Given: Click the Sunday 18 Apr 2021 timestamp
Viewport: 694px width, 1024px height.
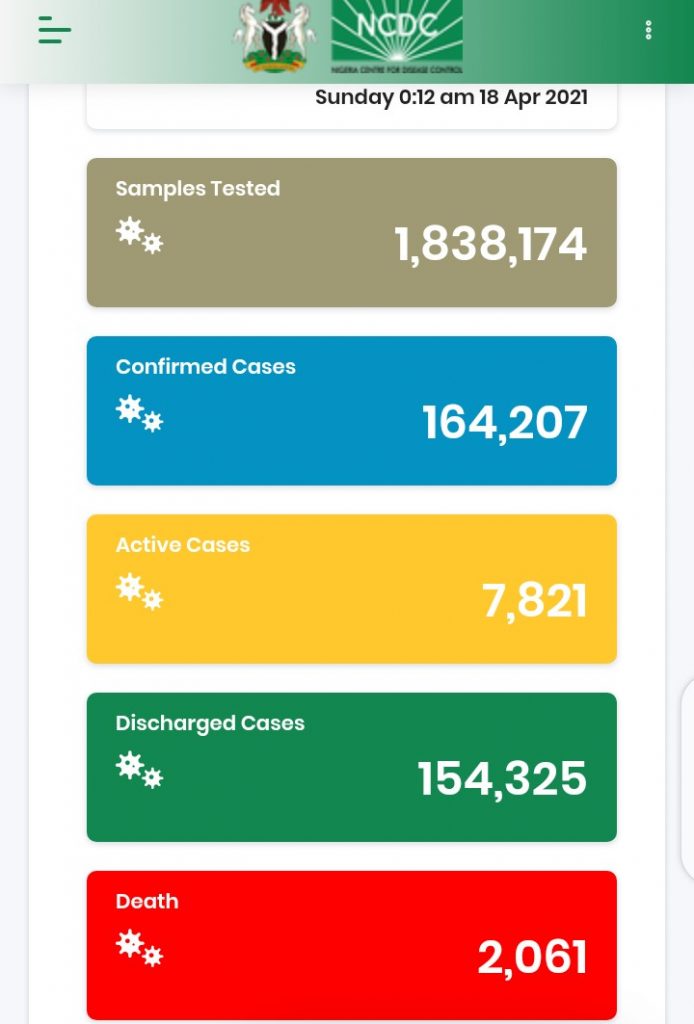Looking at the screenshot, I should click(451, 98).
